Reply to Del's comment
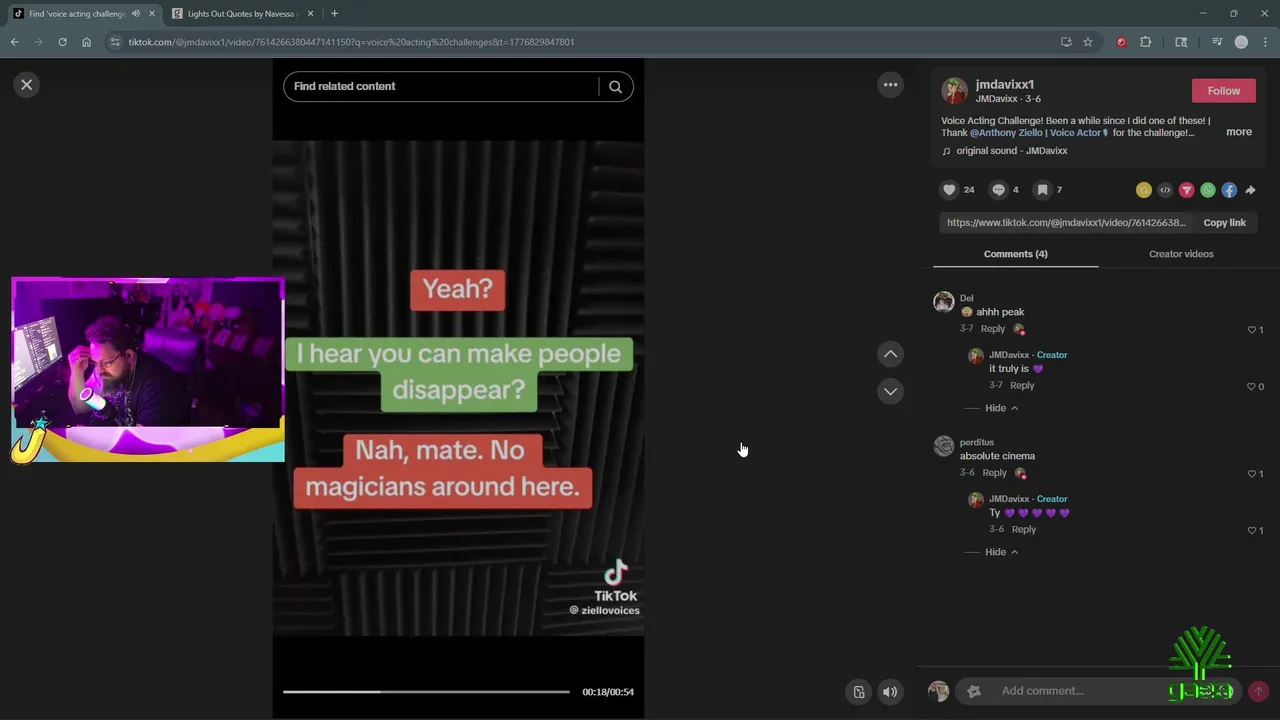This screenshot has height=720, width=1280. [993, 329]
